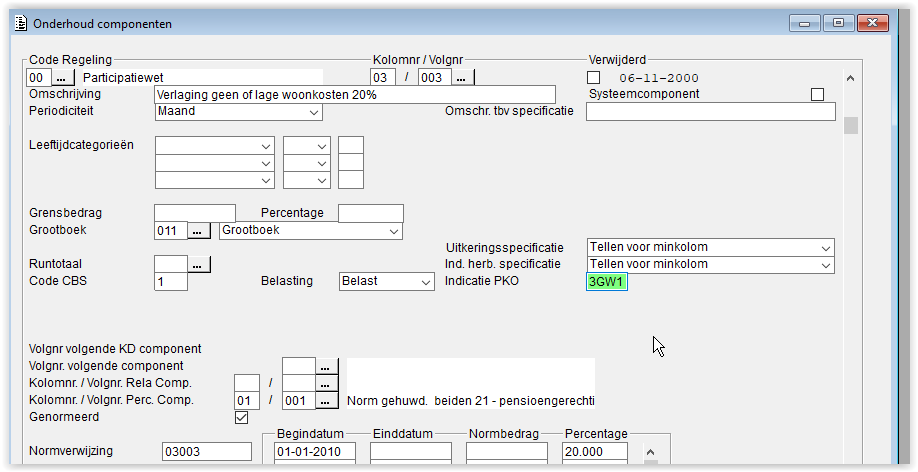Click the Omschrijving text field
The image size is (918, 472).
(355, 94)
